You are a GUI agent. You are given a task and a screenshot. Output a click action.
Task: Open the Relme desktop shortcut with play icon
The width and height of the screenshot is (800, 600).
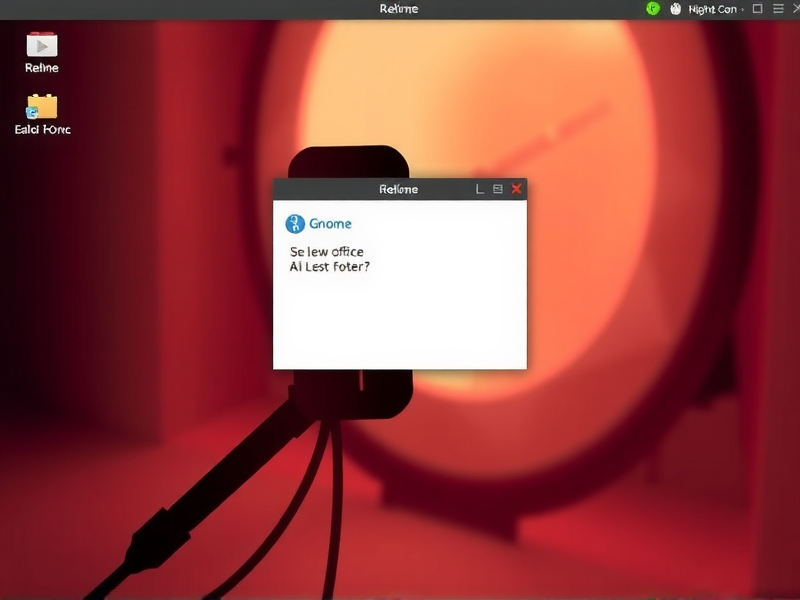(42, 45)
